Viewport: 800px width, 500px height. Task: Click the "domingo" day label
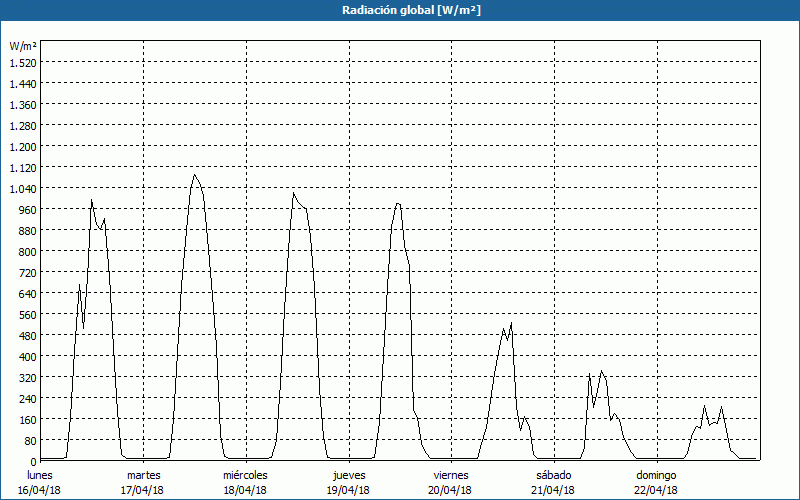pos(656,475)
